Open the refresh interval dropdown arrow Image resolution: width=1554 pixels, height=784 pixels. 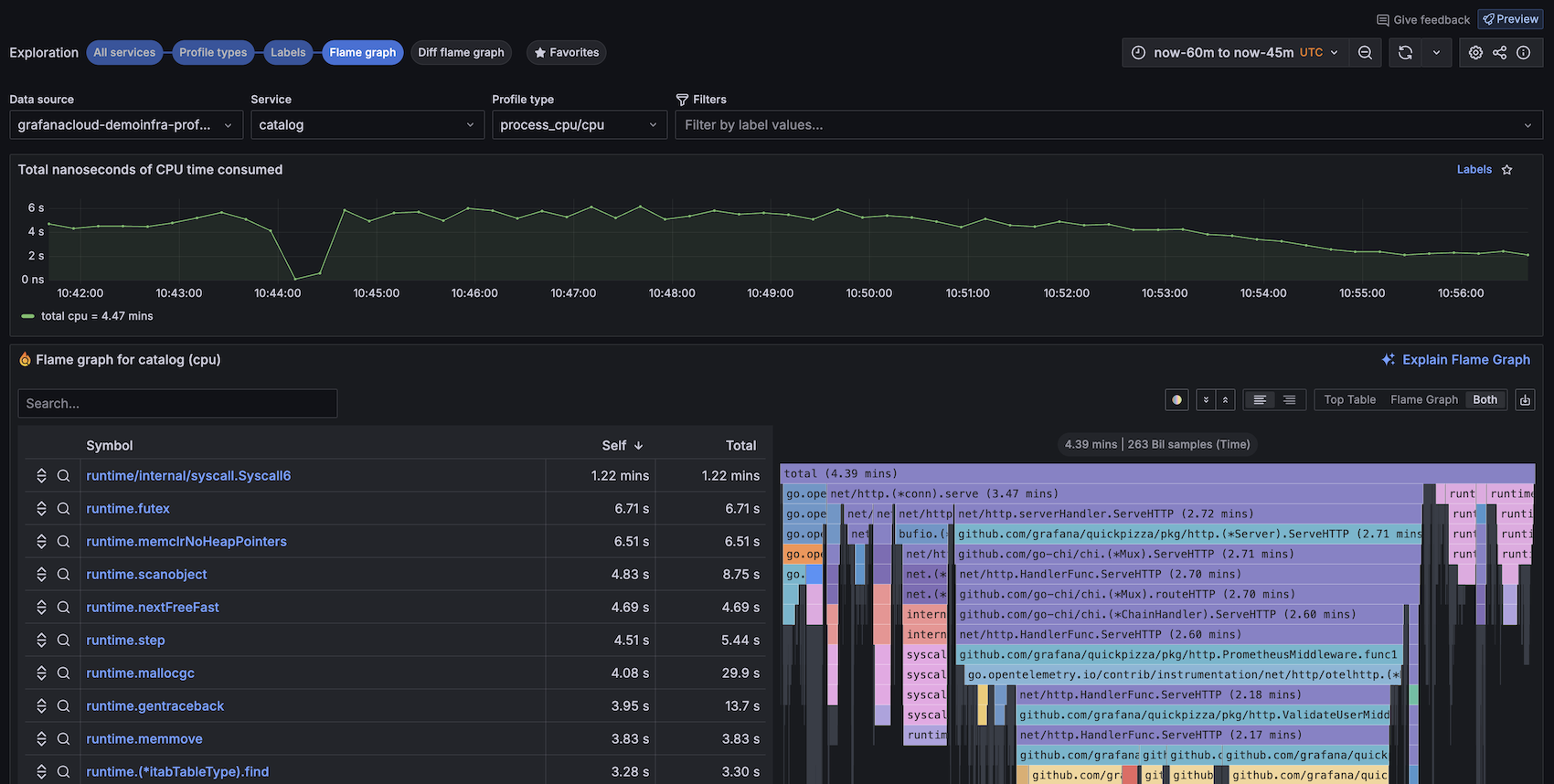(x=1436, y=53)
